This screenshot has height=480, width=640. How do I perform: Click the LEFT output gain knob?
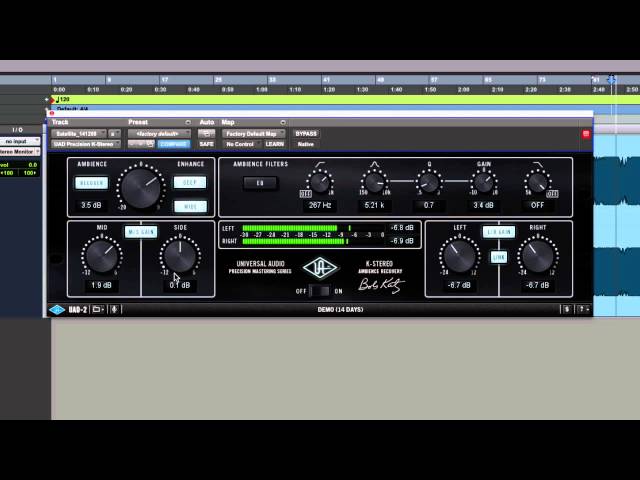[459, 256]
